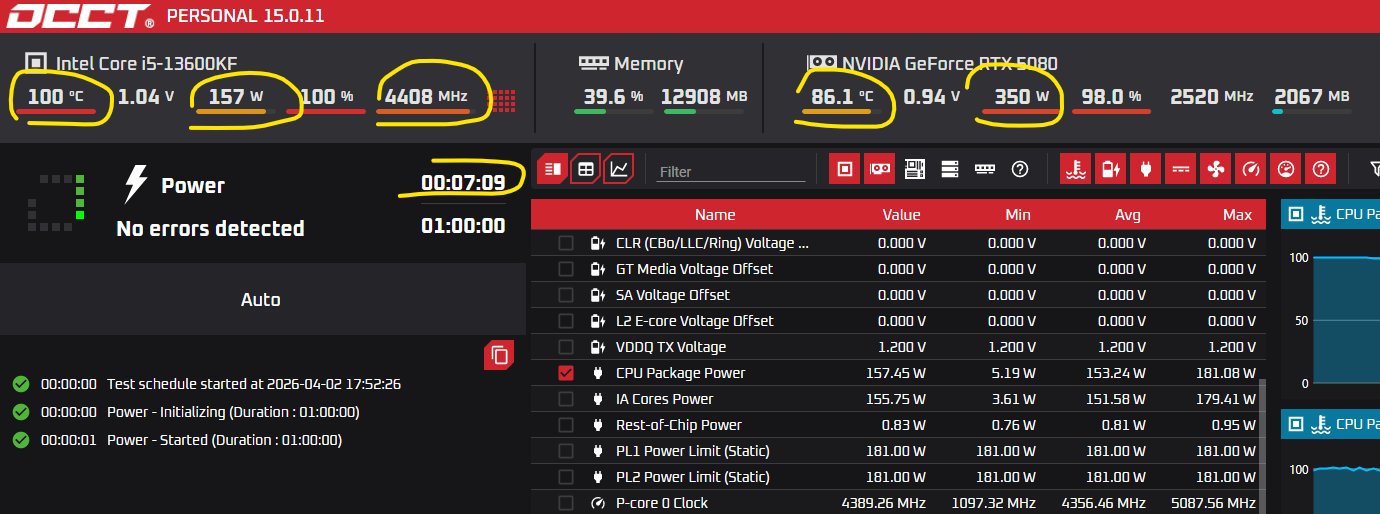This screenshot has width=1380, height=514.
Task: Sort the table by the Avg column header
Action: point(1127,214)
